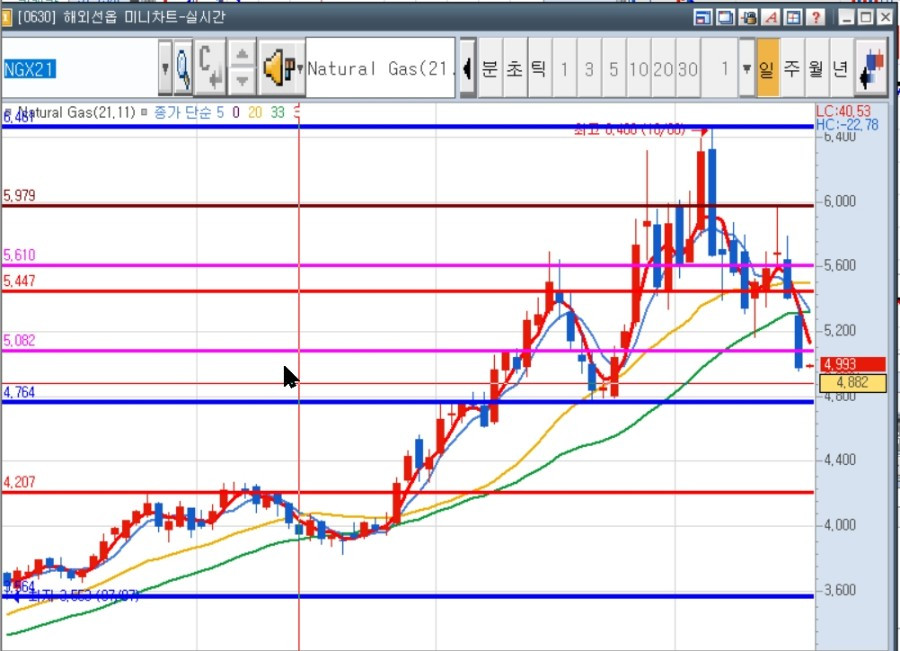Click the candlestick chart settings icon

coord(871,68)
